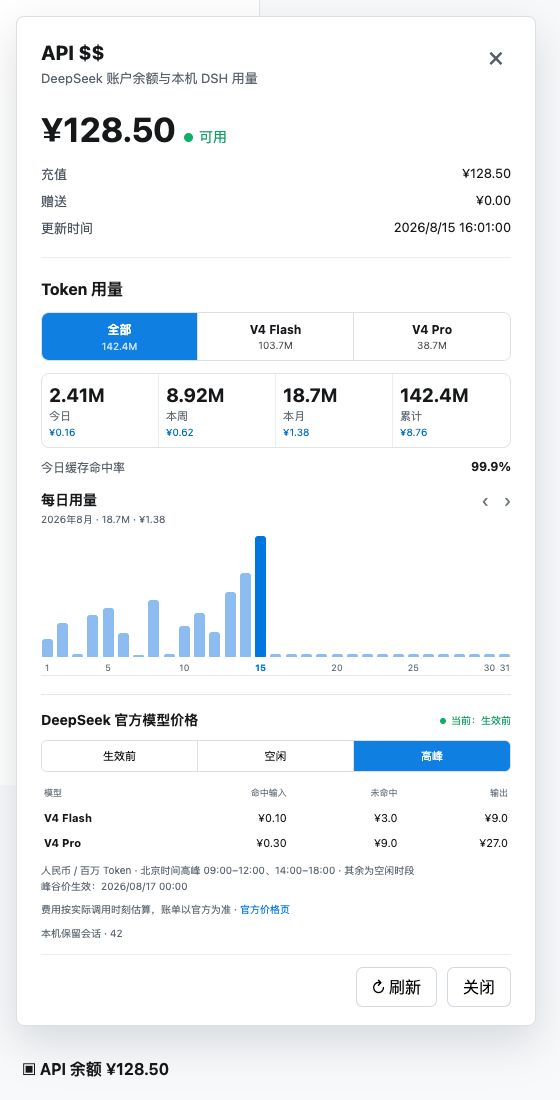560x1100 pixels.
Task: Click the weekly cost ¥0.62
Action: [x=180, y=433]
